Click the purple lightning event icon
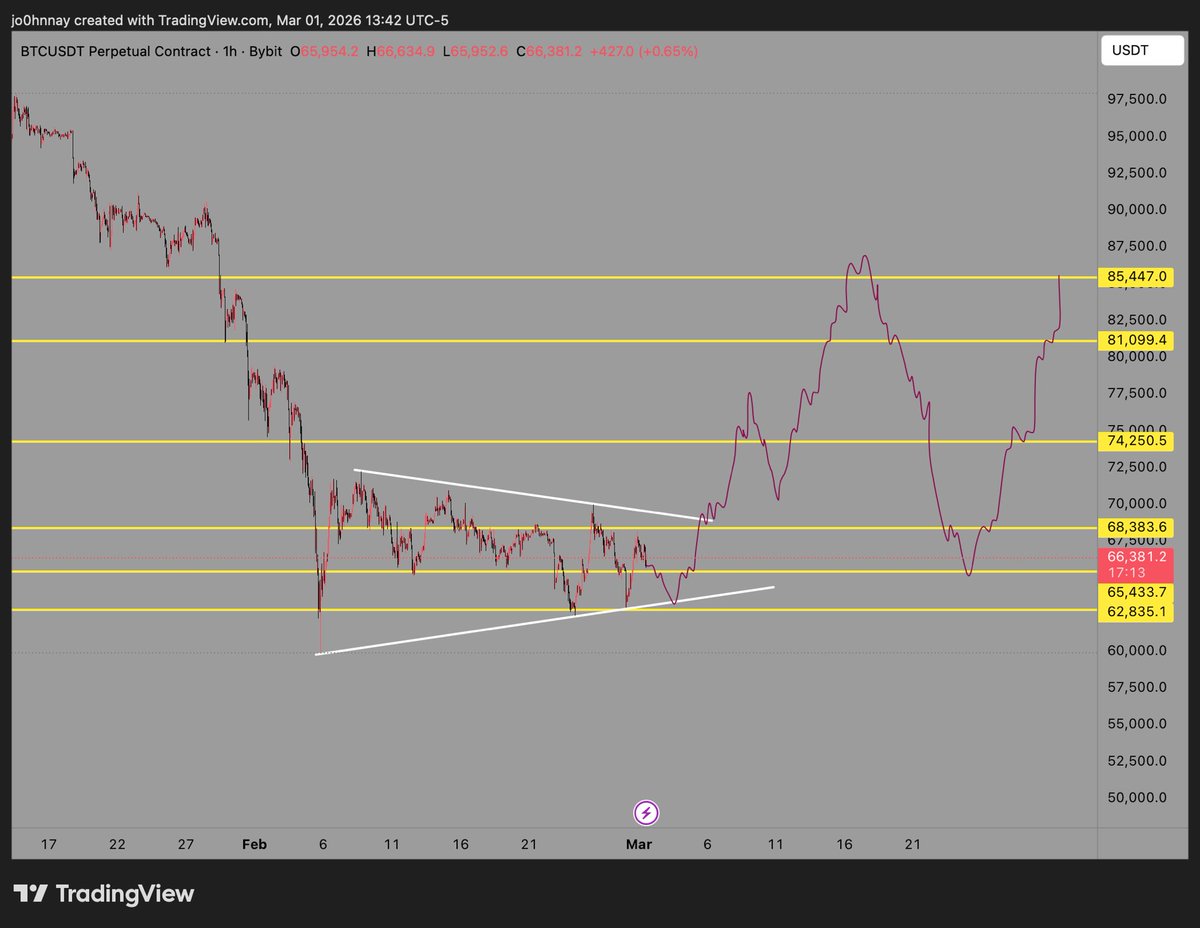The width and height of the screenshot is (1200, 928). [646, 812]
